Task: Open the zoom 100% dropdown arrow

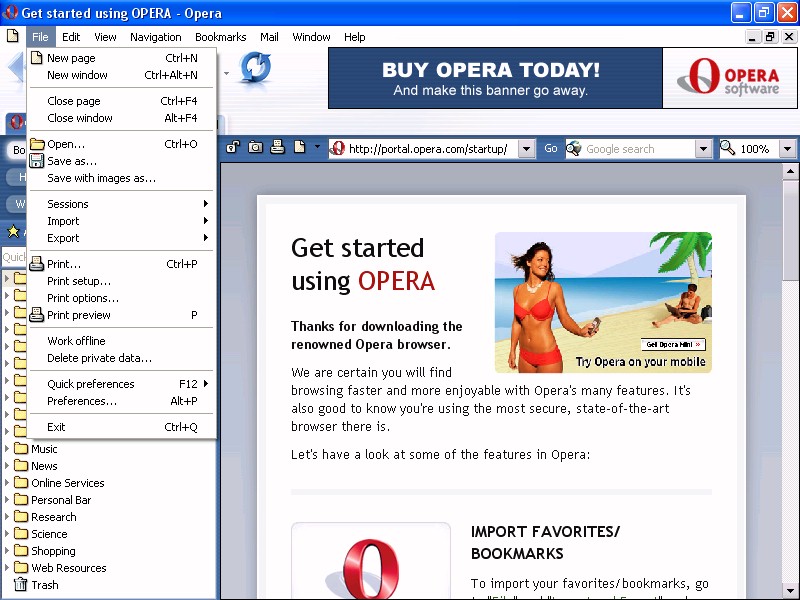Action: coord(787,149)
